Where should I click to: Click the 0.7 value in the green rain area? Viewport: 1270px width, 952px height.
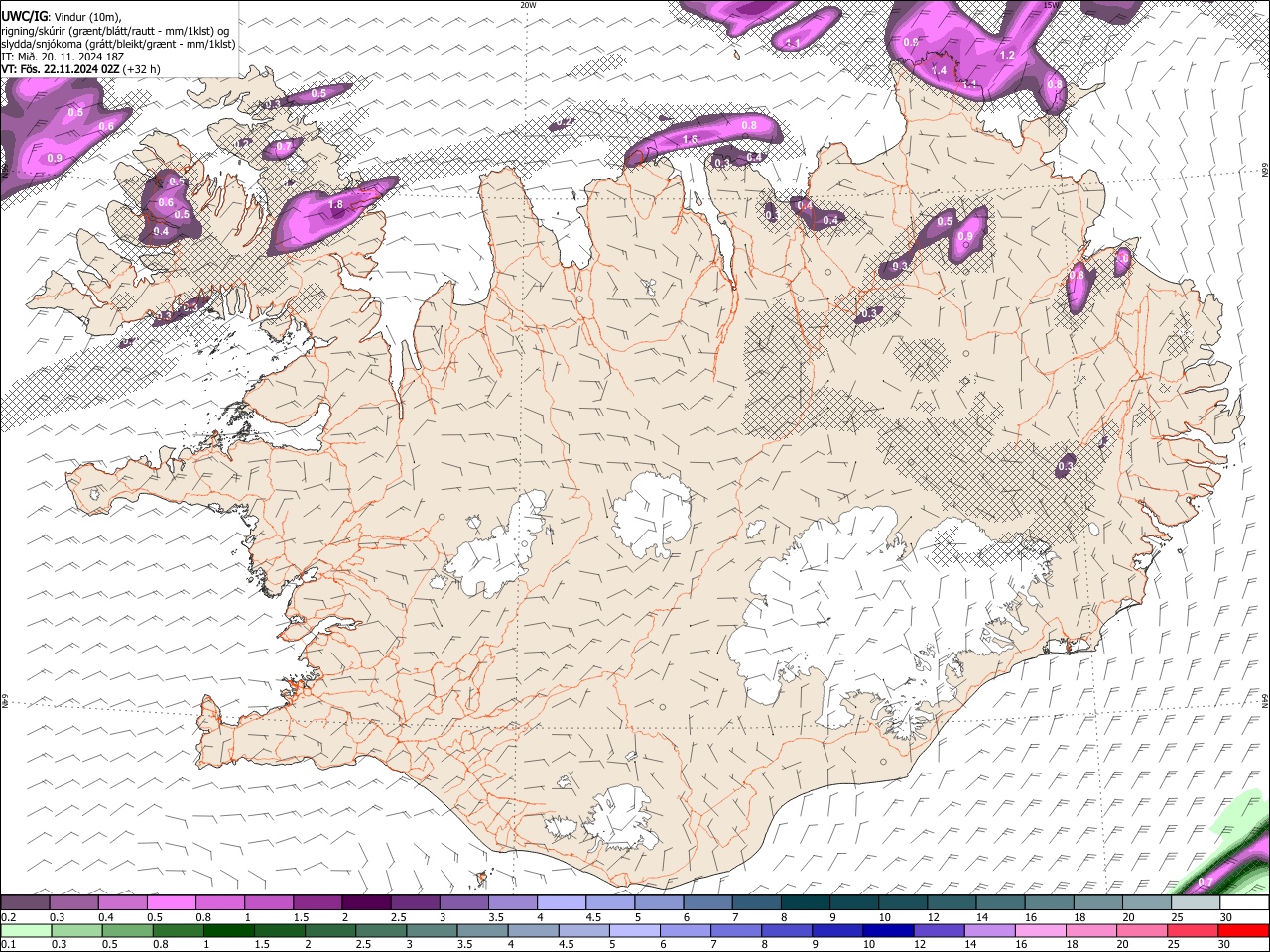tap(1206, 882)
